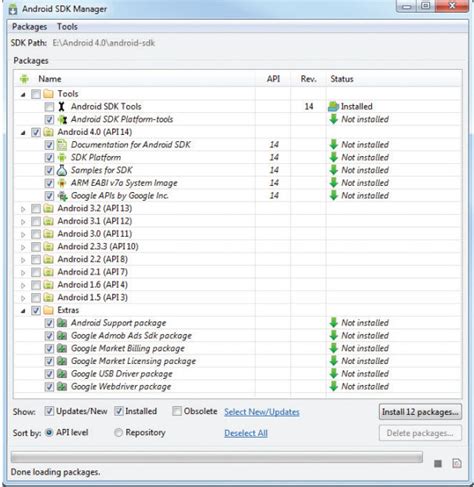Image resolution: width=474 pixels, height=487 pixels.
Task: Collapse the Tools group
Action: tap(23, 95)
